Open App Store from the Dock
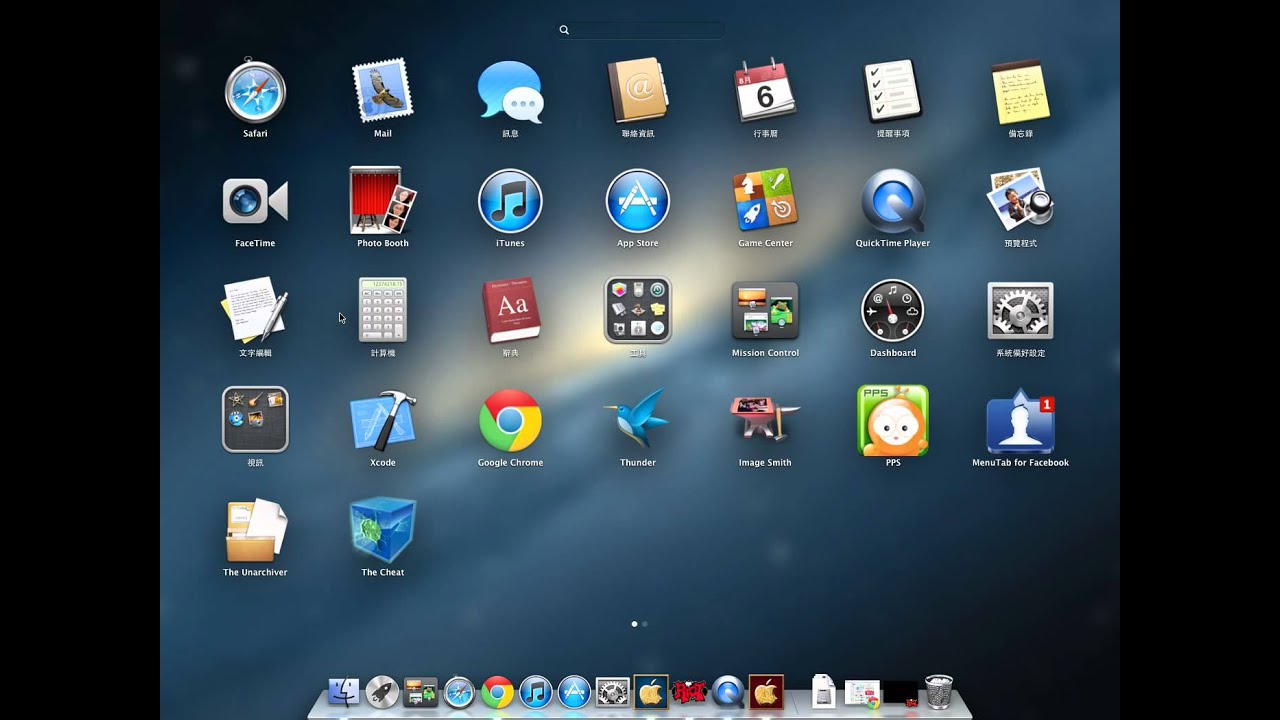The height and width of the screenshot is (720, 1280). 574,691
